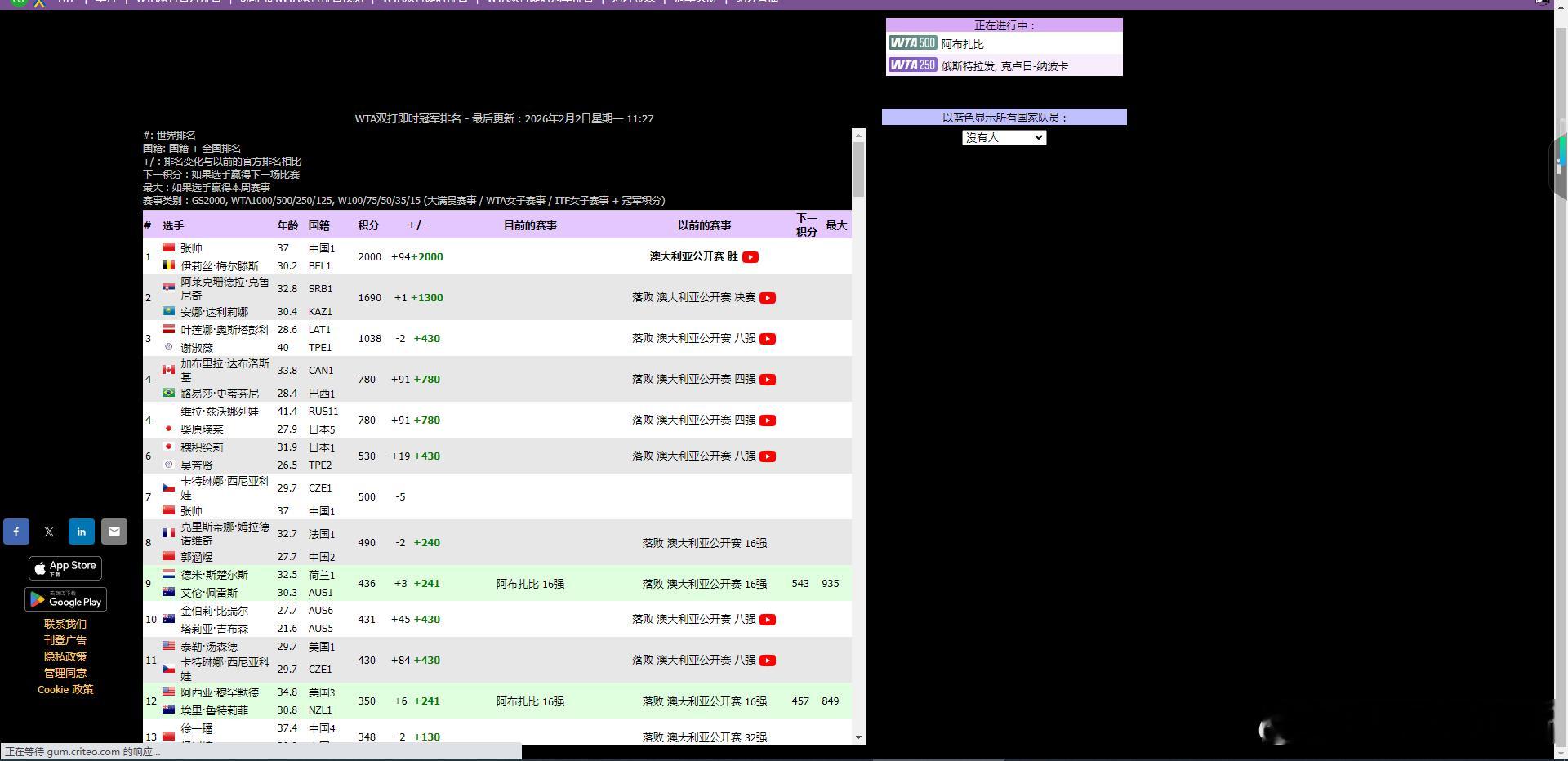The image size is (1568, 761).
Task: Open YouTube icon in 比瑞尔/吉布森 row
Action: [768, 619]
